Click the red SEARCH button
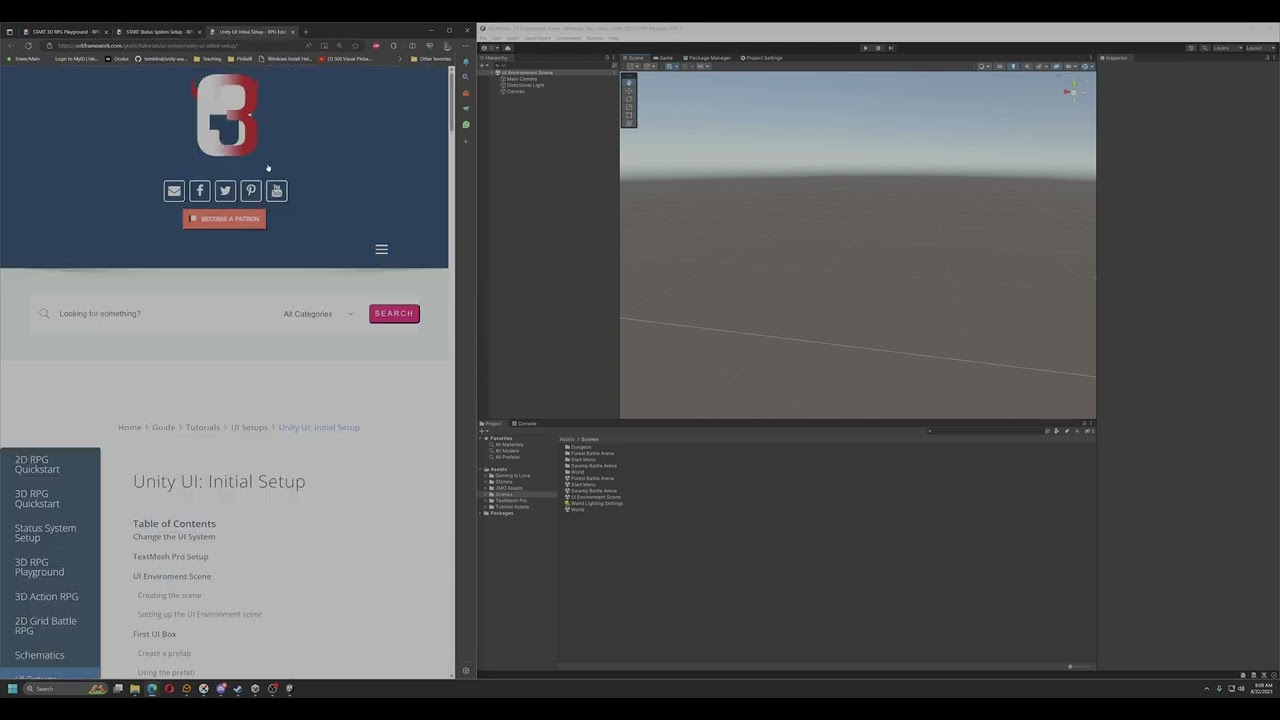The height and width of the screenshot is (720, 1280). 394,314
